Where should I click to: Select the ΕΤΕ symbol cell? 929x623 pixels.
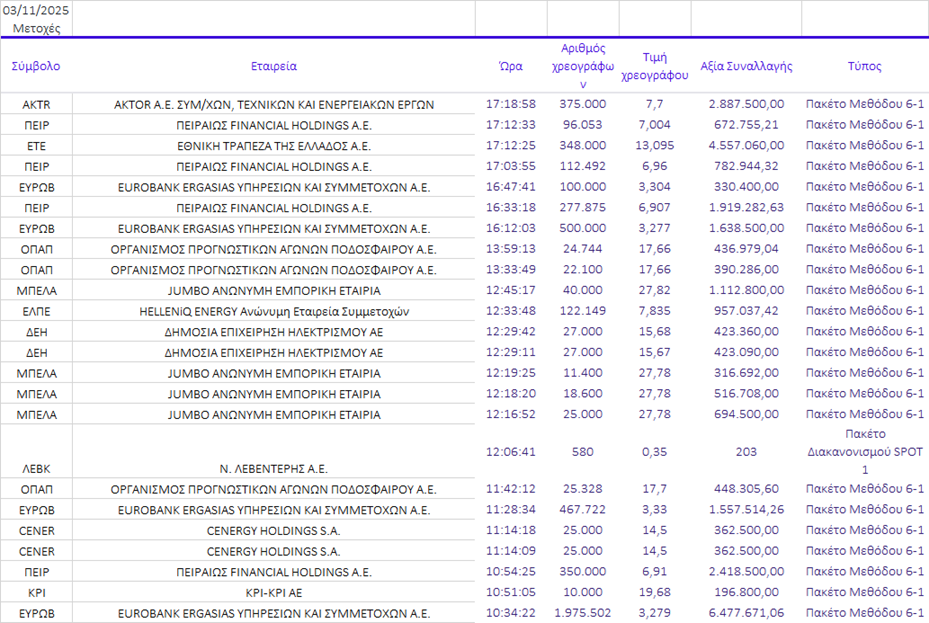click(x=36, y=145)
